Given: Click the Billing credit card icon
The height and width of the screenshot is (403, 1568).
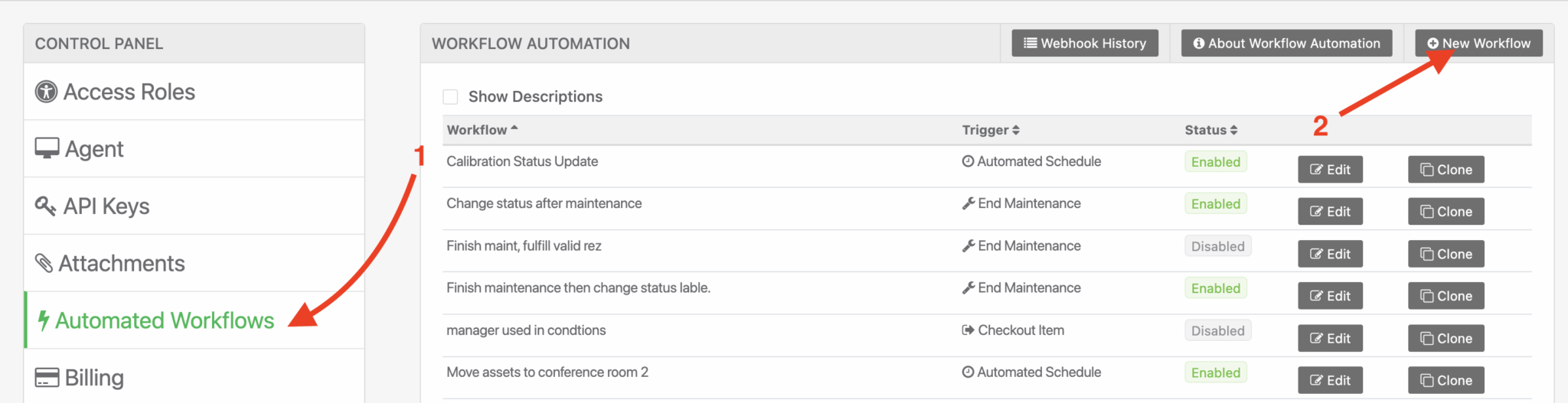Looking at the screenshot, I should (x=47, y=378).
